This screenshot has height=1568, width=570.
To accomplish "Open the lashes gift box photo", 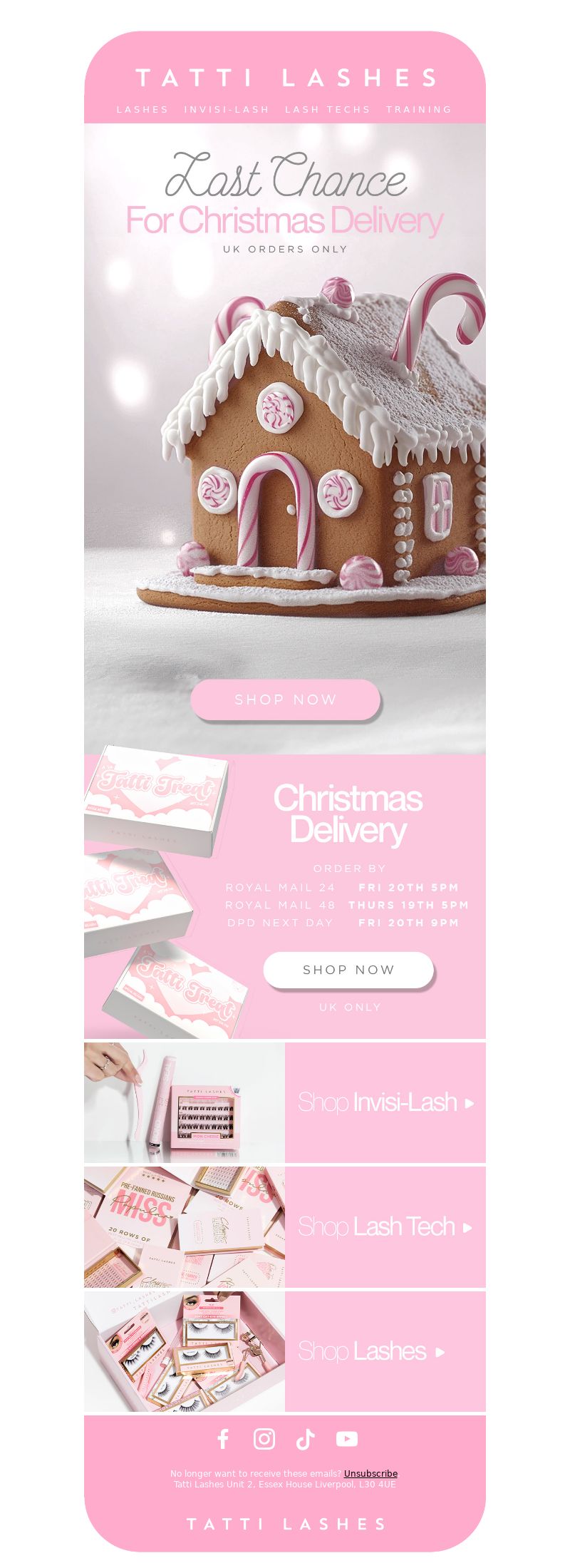I will (x=185, y=1351).
